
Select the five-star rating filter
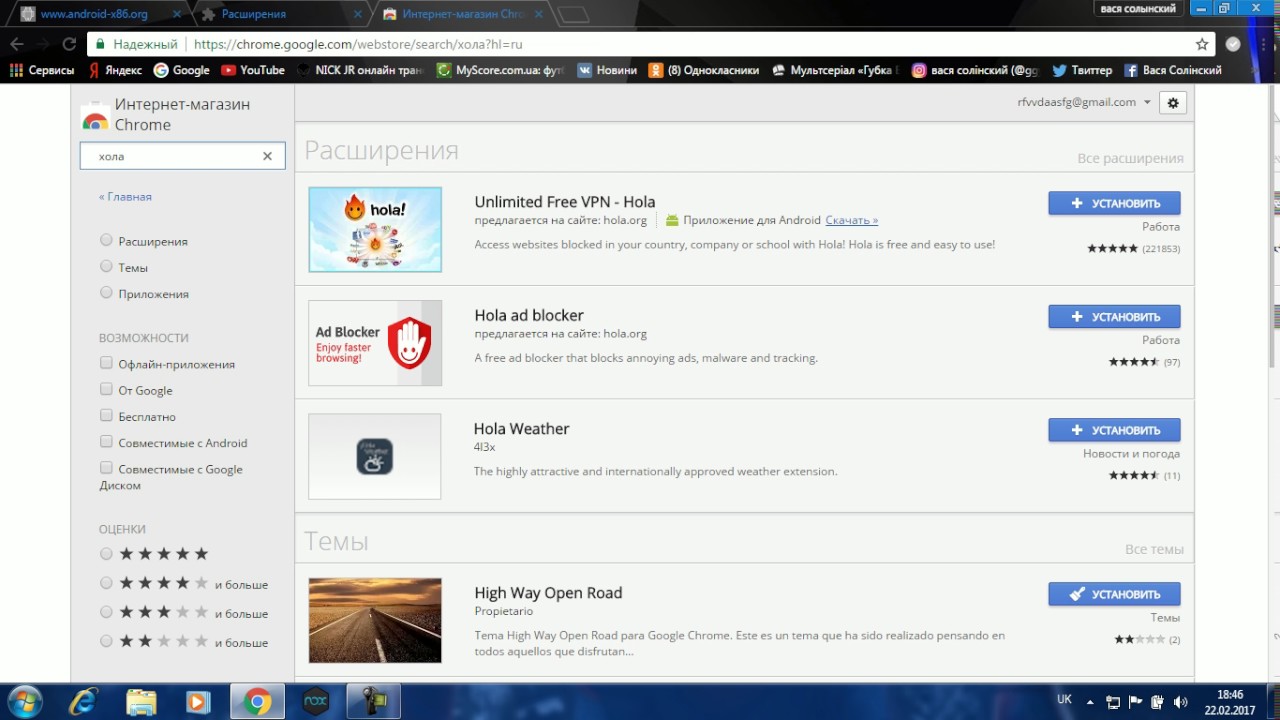pyautogui.click(x=106, y=553)
